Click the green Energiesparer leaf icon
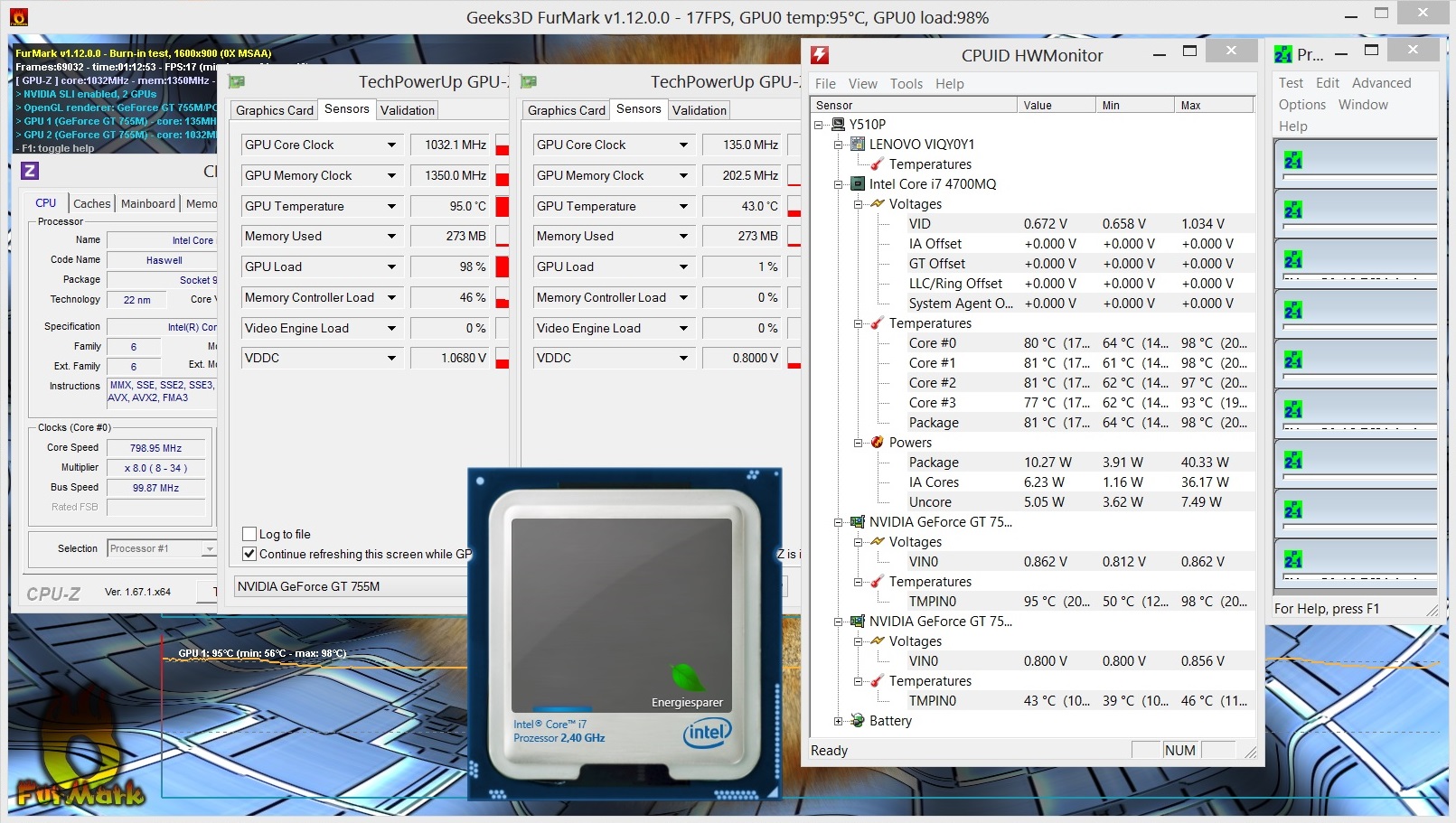 pyautogui.click(x=687, y=677)
